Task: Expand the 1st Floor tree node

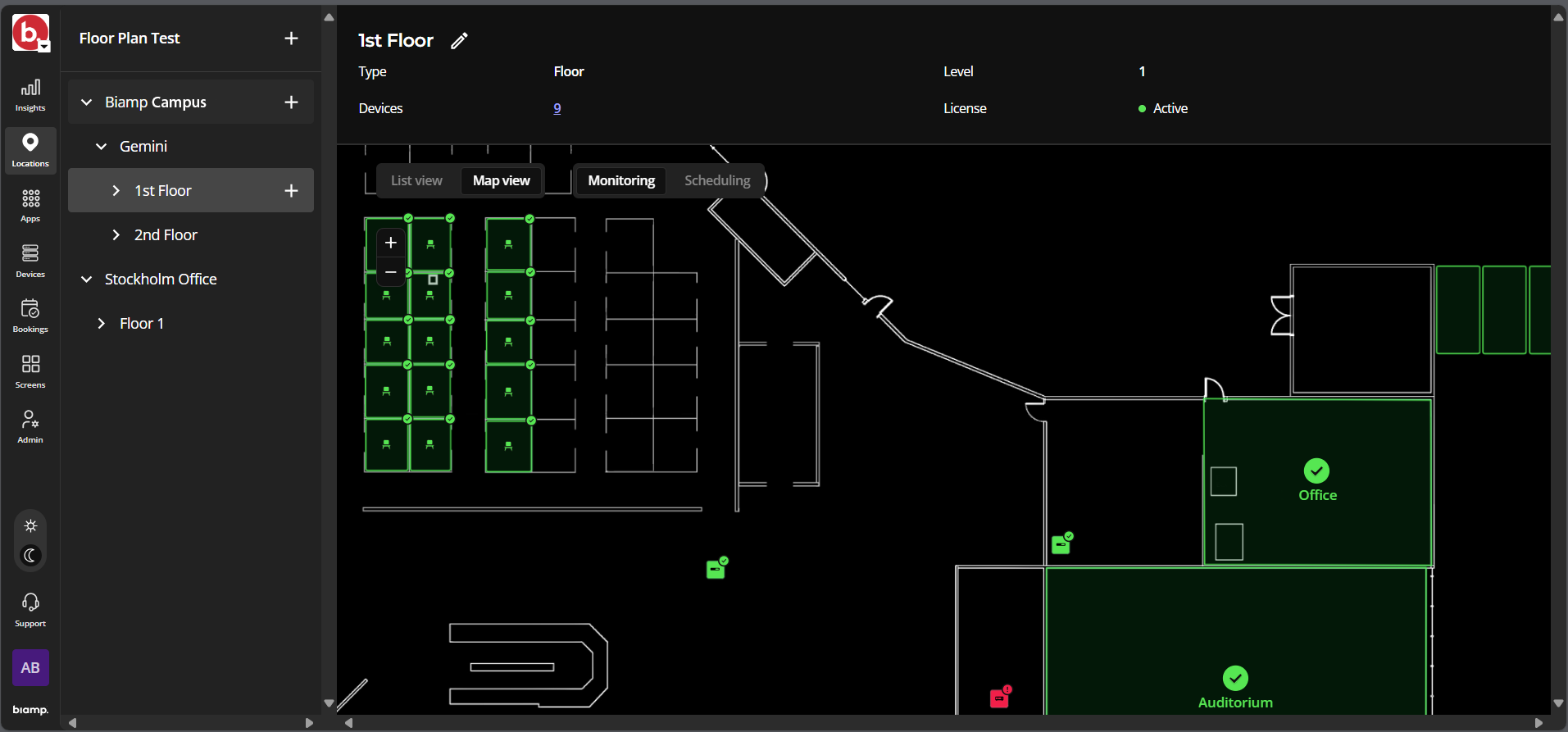Action: [116, 191]
